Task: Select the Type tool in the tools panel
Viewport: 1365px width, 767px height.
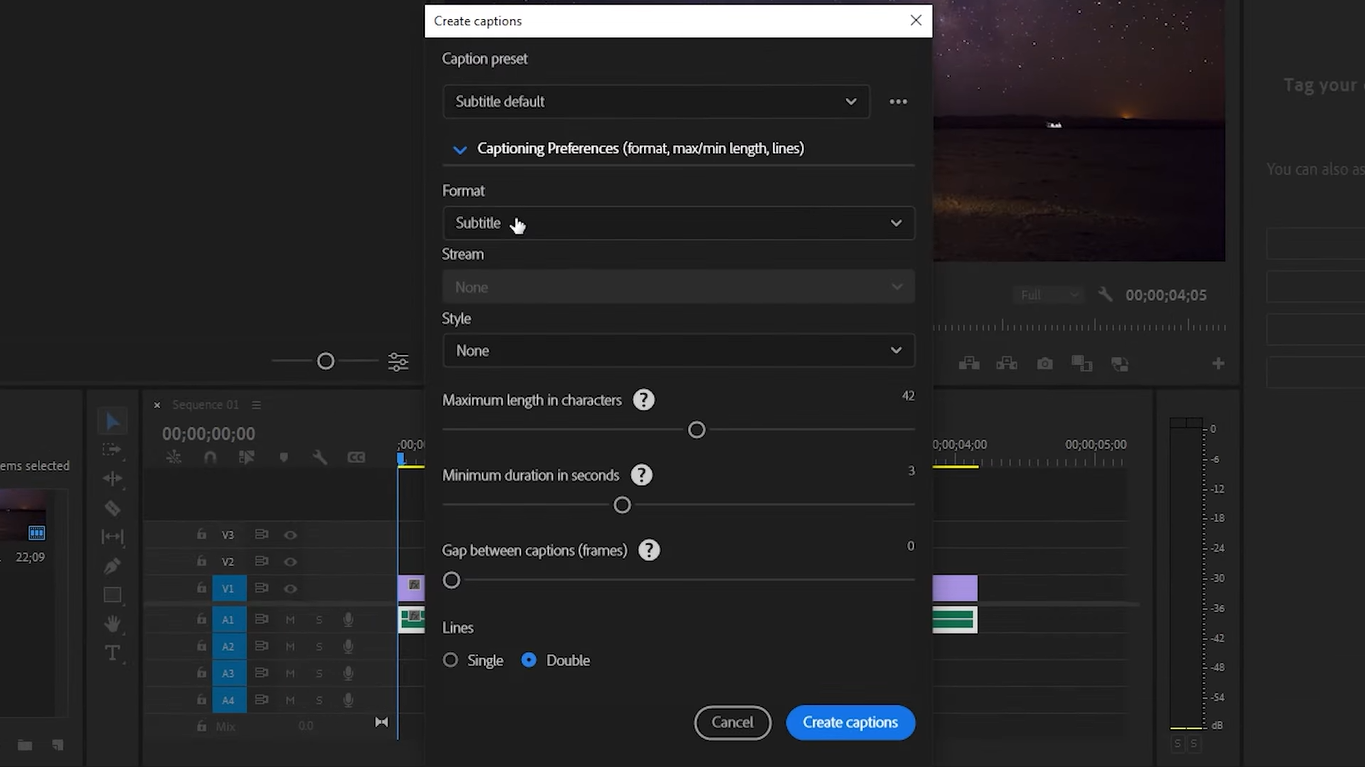Action: (112, 653)
